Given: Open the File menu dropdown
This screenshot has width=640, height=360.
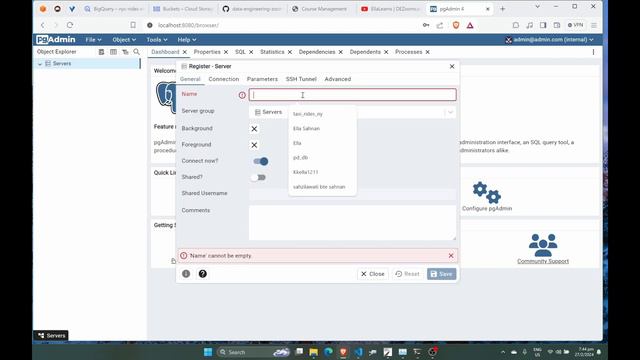Looking at the screenshot, I should coord(93,40).
